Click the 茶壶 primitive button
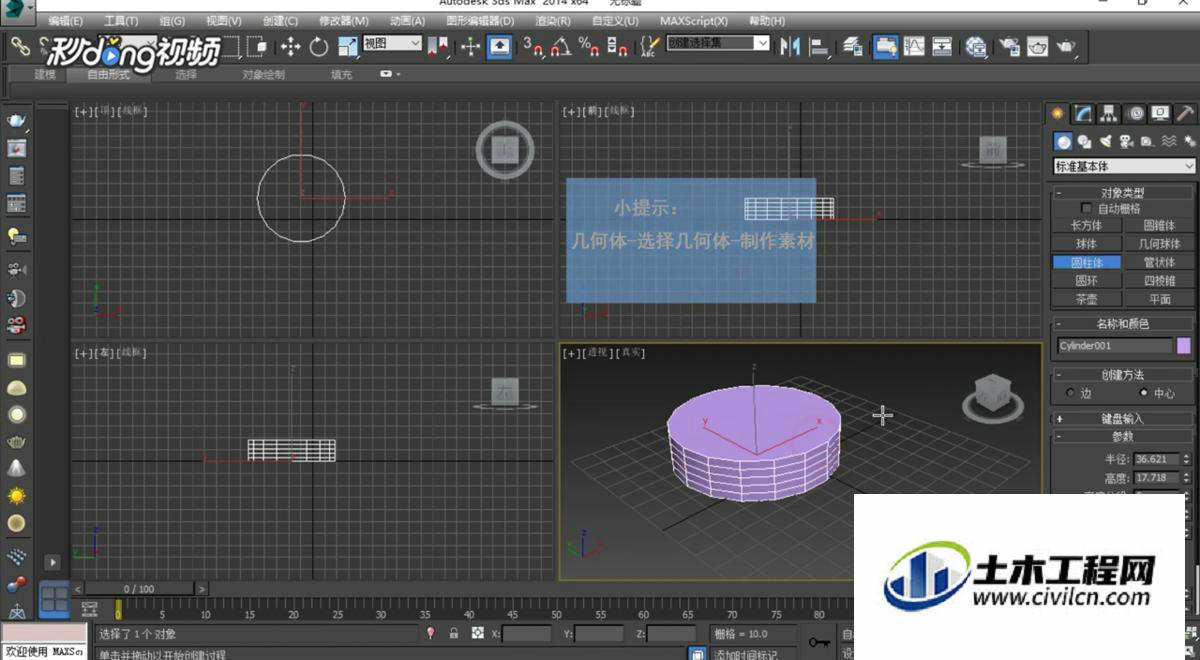 1086,299
